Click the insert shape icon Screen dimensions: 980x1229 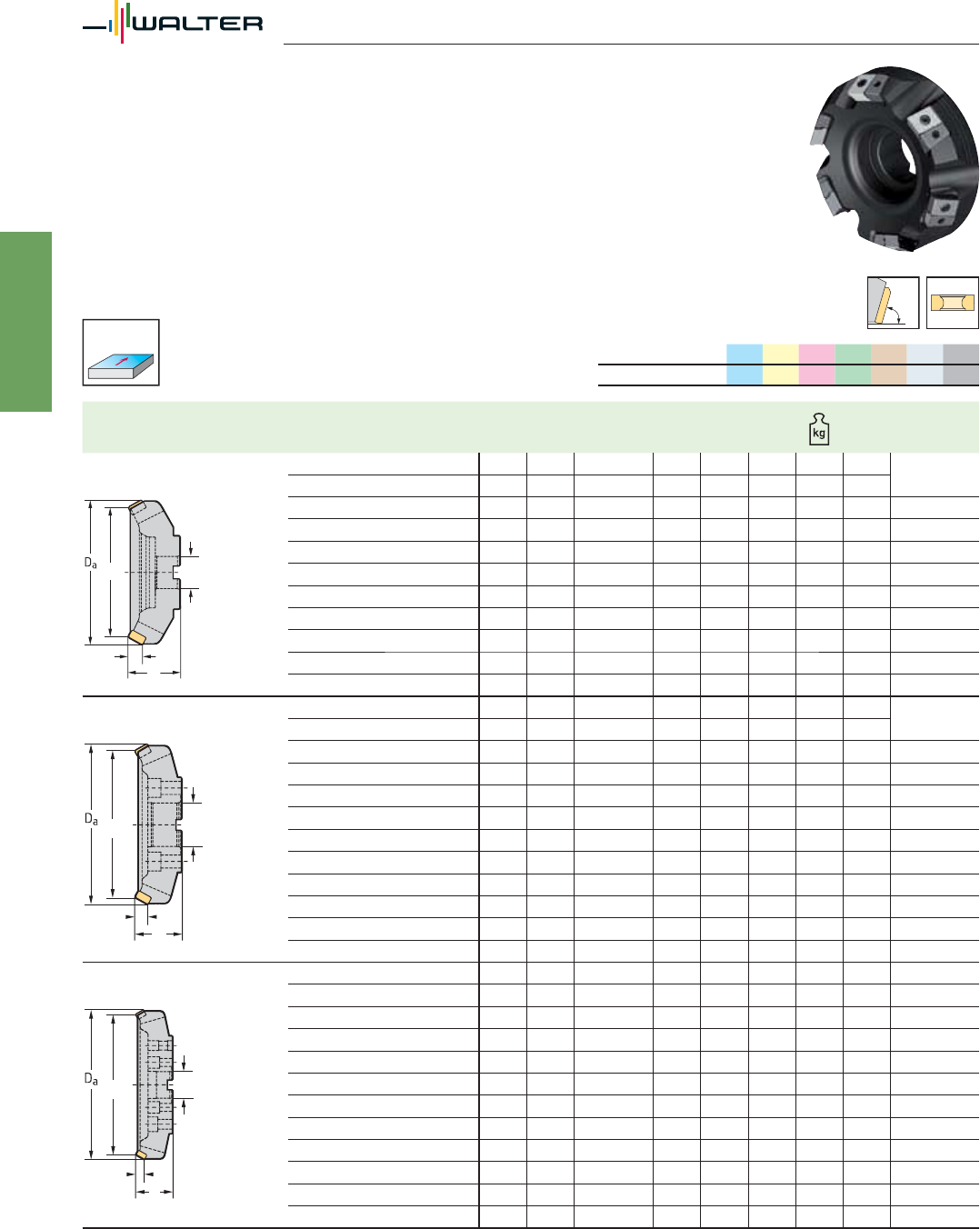(x=952, y=303)
